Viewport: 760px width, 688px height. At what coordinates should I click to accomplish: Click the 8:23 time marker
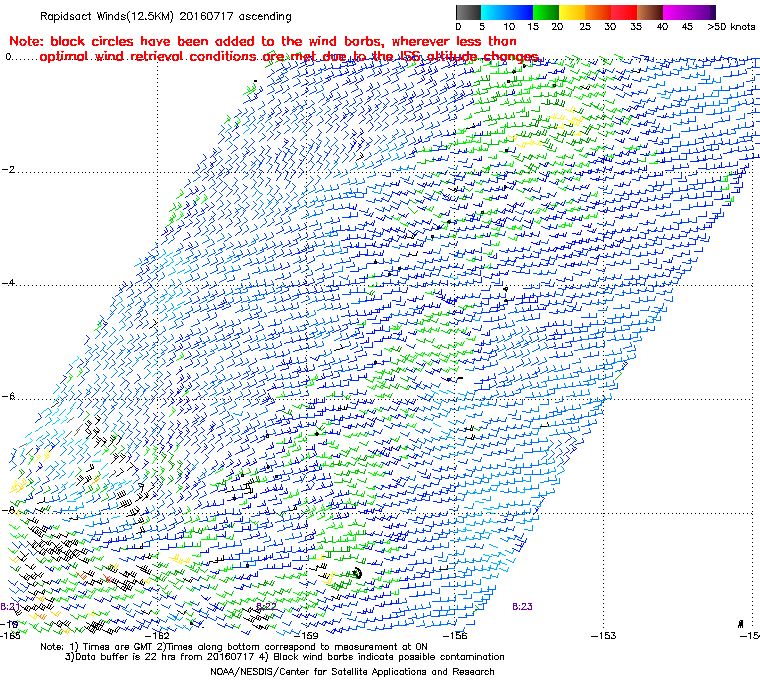[522, 606]
